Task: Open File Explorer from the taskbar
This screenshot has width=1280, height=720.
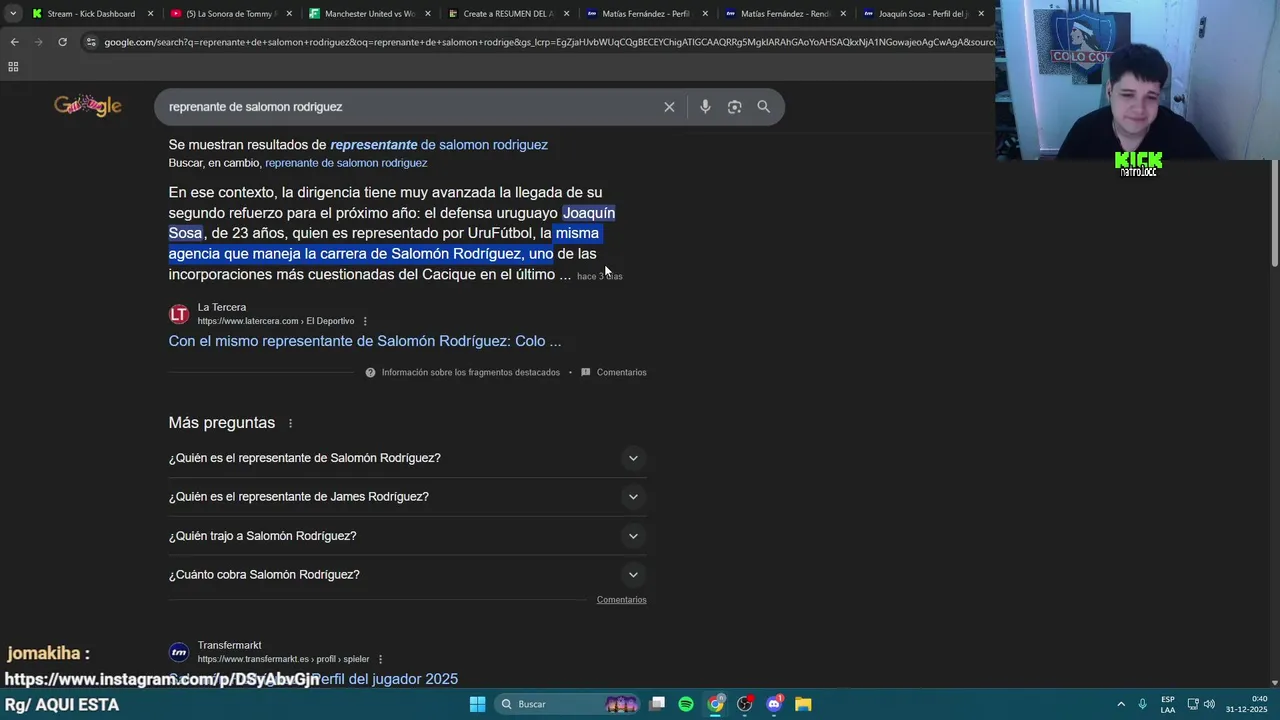Action: pos(803,704)
